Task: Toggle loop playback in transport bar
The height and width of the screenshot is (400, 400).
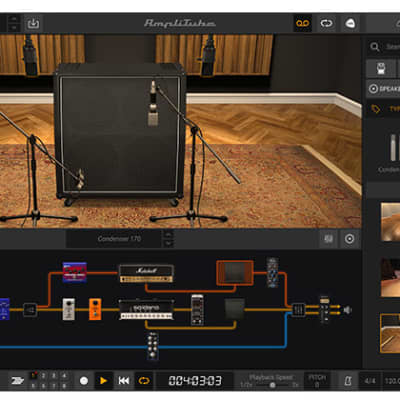Action: click(144, 380)
